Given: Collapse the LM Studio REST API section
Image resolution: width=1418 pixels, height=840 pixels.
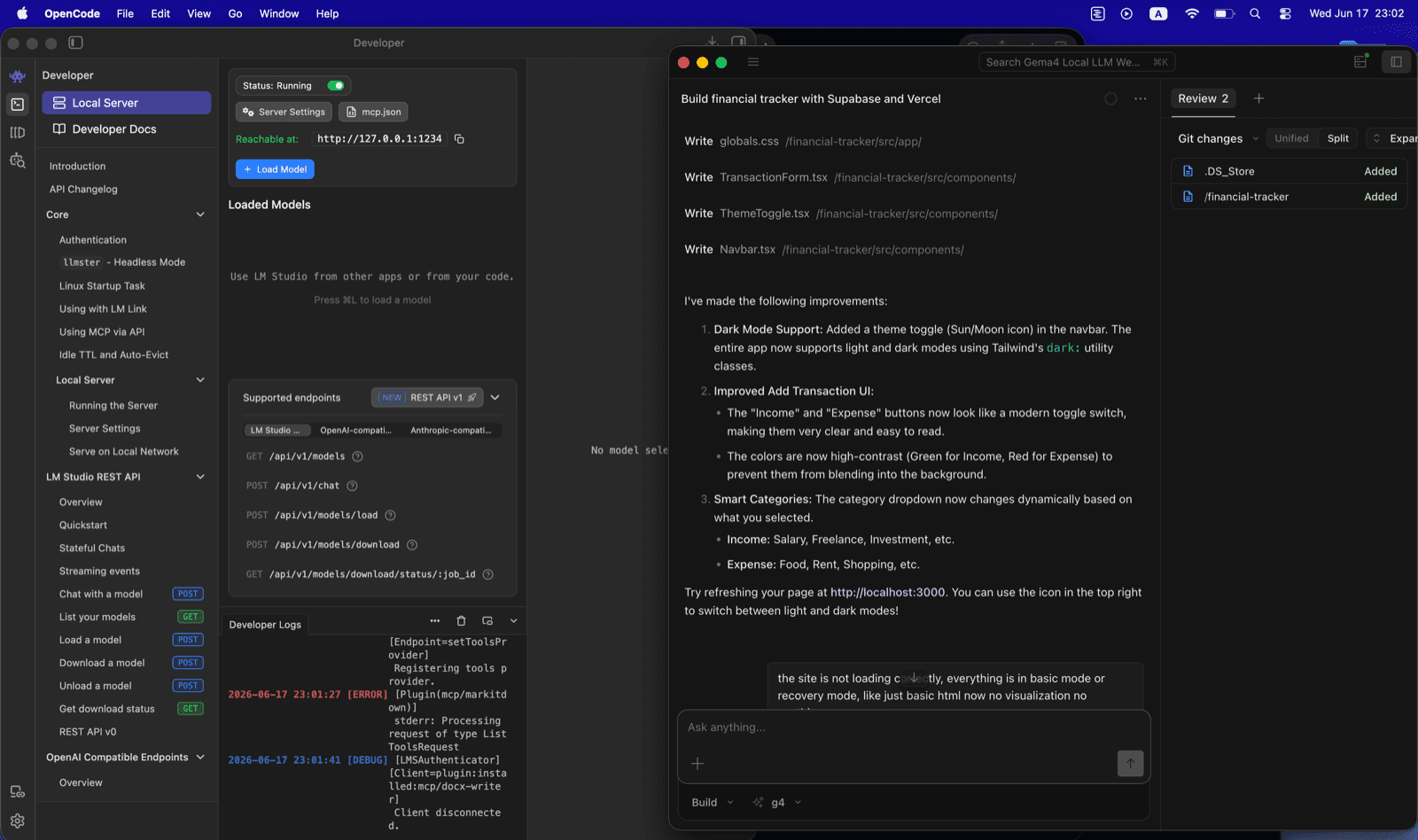Looking at the screenshot, I should click(x=200, y=477).
